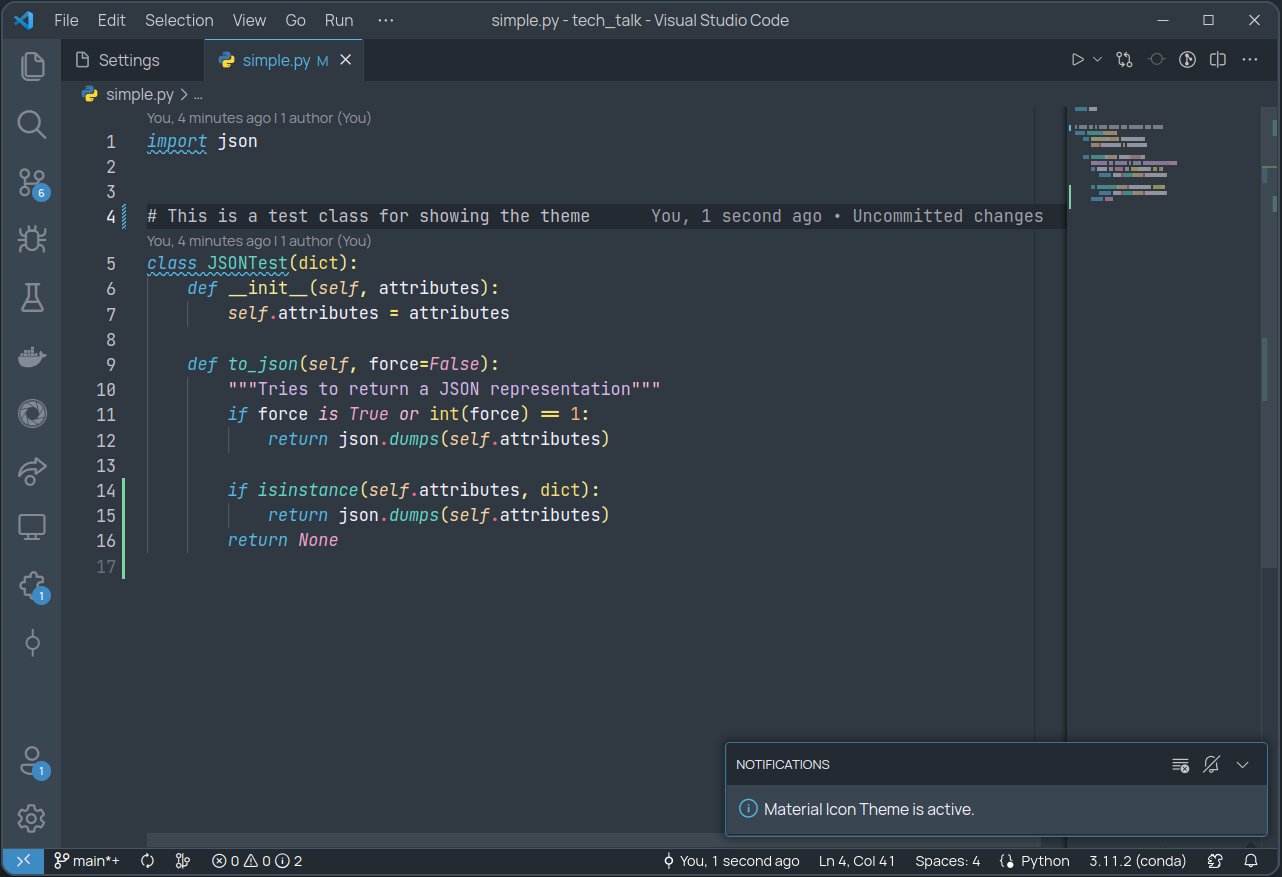This screenshot has width=1282, height=877.
Task: Open the Selection menu
Action: (x=179, y=20)
